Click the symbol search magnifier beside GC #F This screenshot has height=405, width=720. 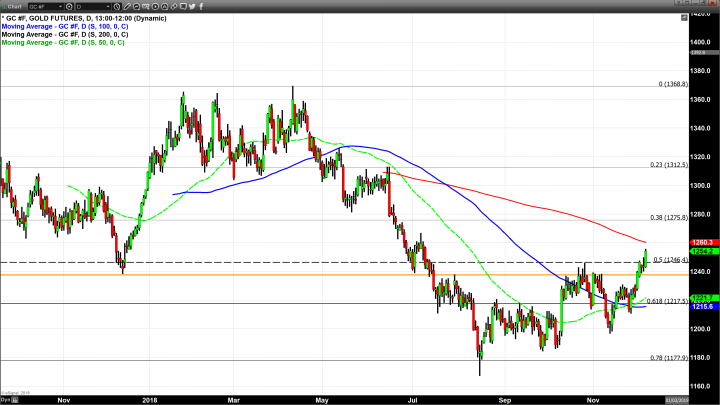click(69, 6)
